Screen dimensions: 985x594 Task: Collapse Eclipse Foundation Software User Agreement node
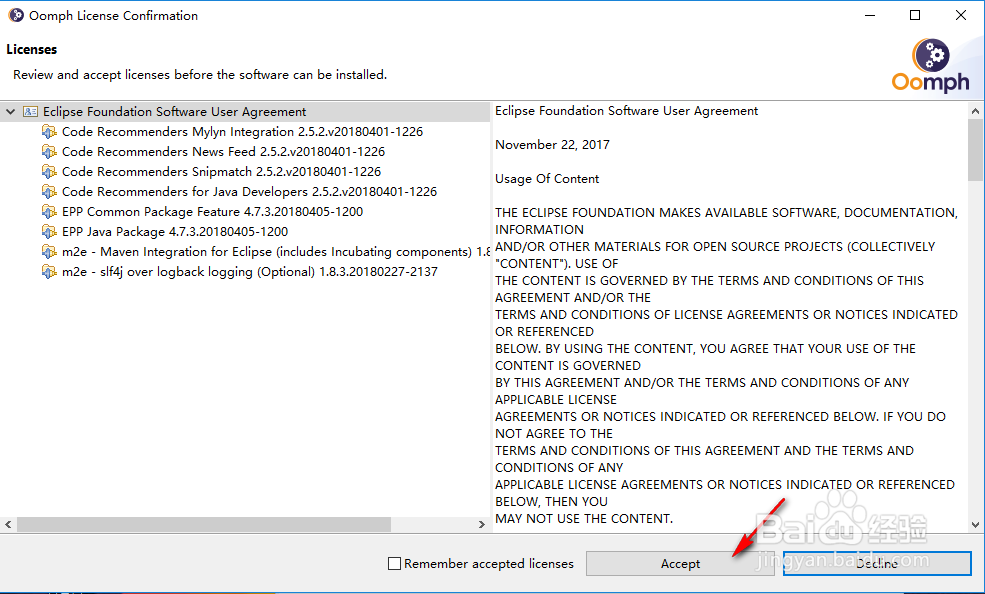pos(11,112)
